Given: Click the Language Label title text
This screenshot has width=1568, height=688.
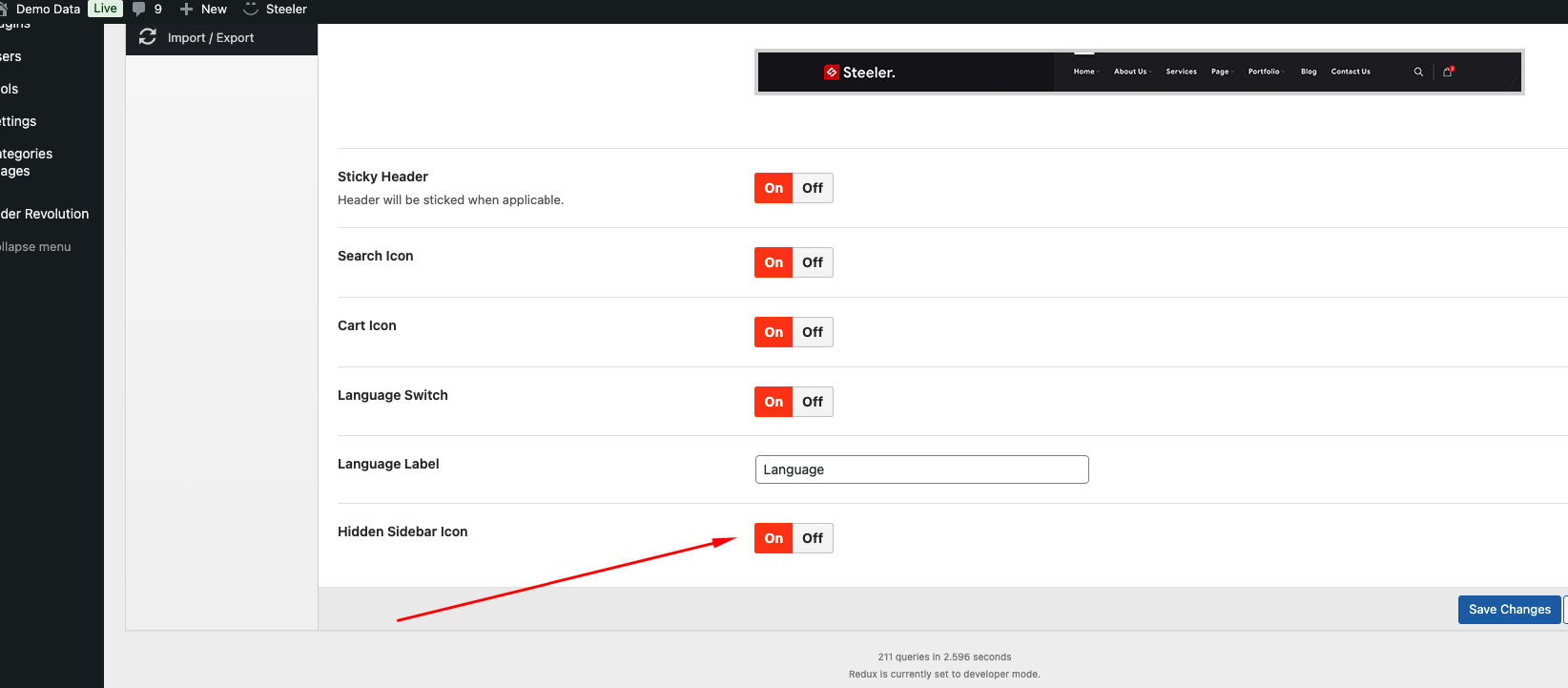Looking at the screenshot, I should (388, 464).
